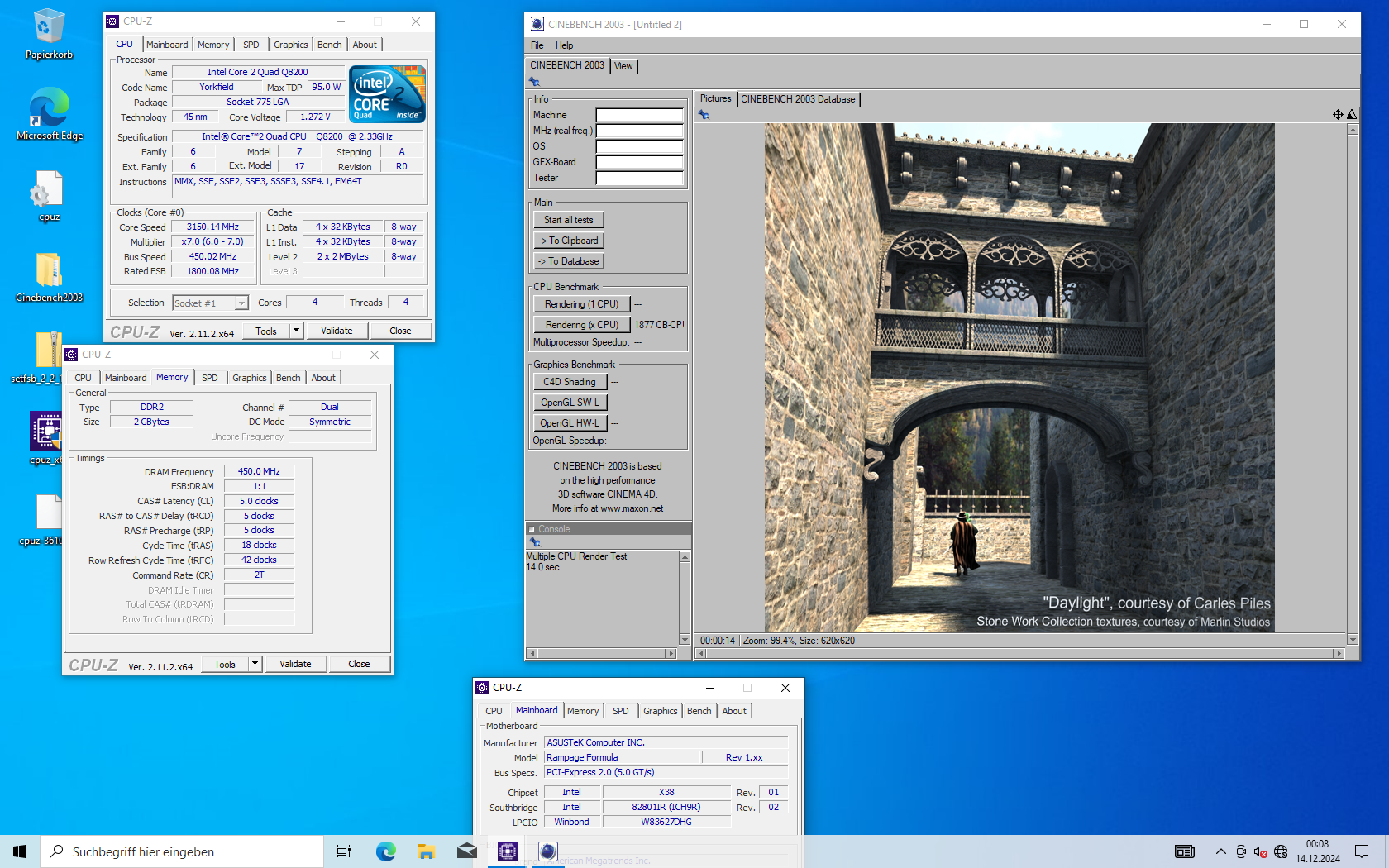Run the OpenGL HW-L test

(570, 423)
